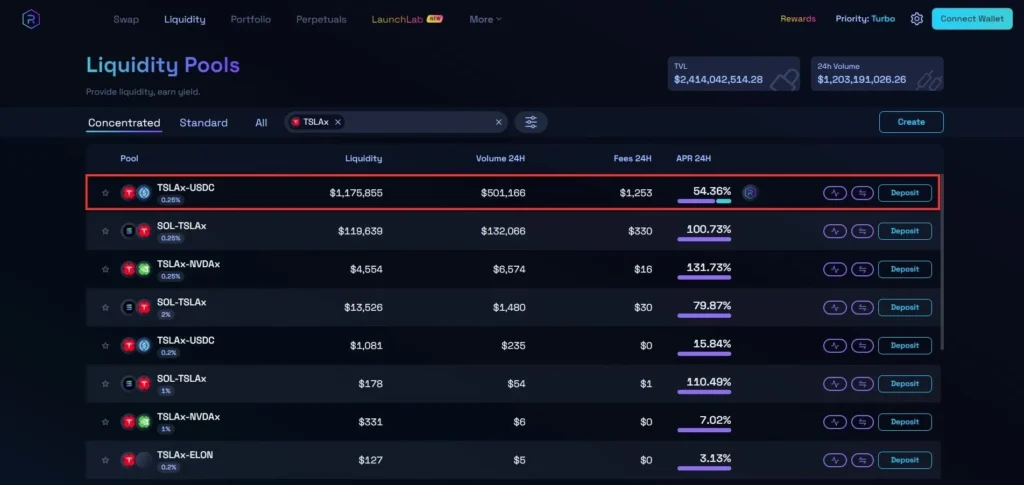This screenshot has width=1024, height=485.
Task: Click the APR bar under 100.73%
Action: click(704, 240)
